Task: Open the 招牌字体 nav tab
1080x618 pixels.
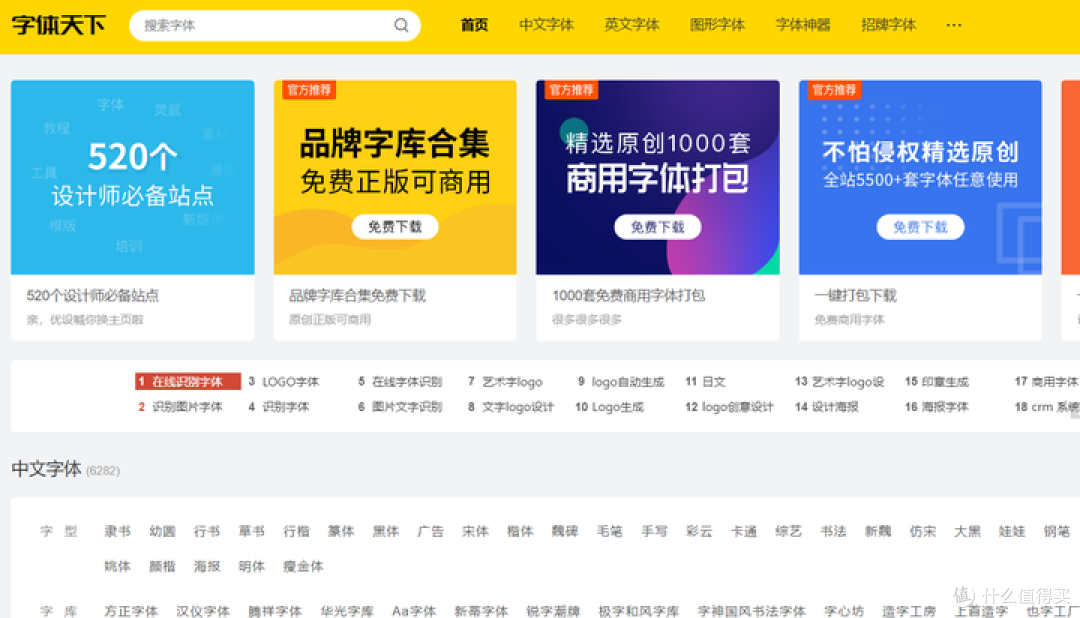Action: coord(889,25)
